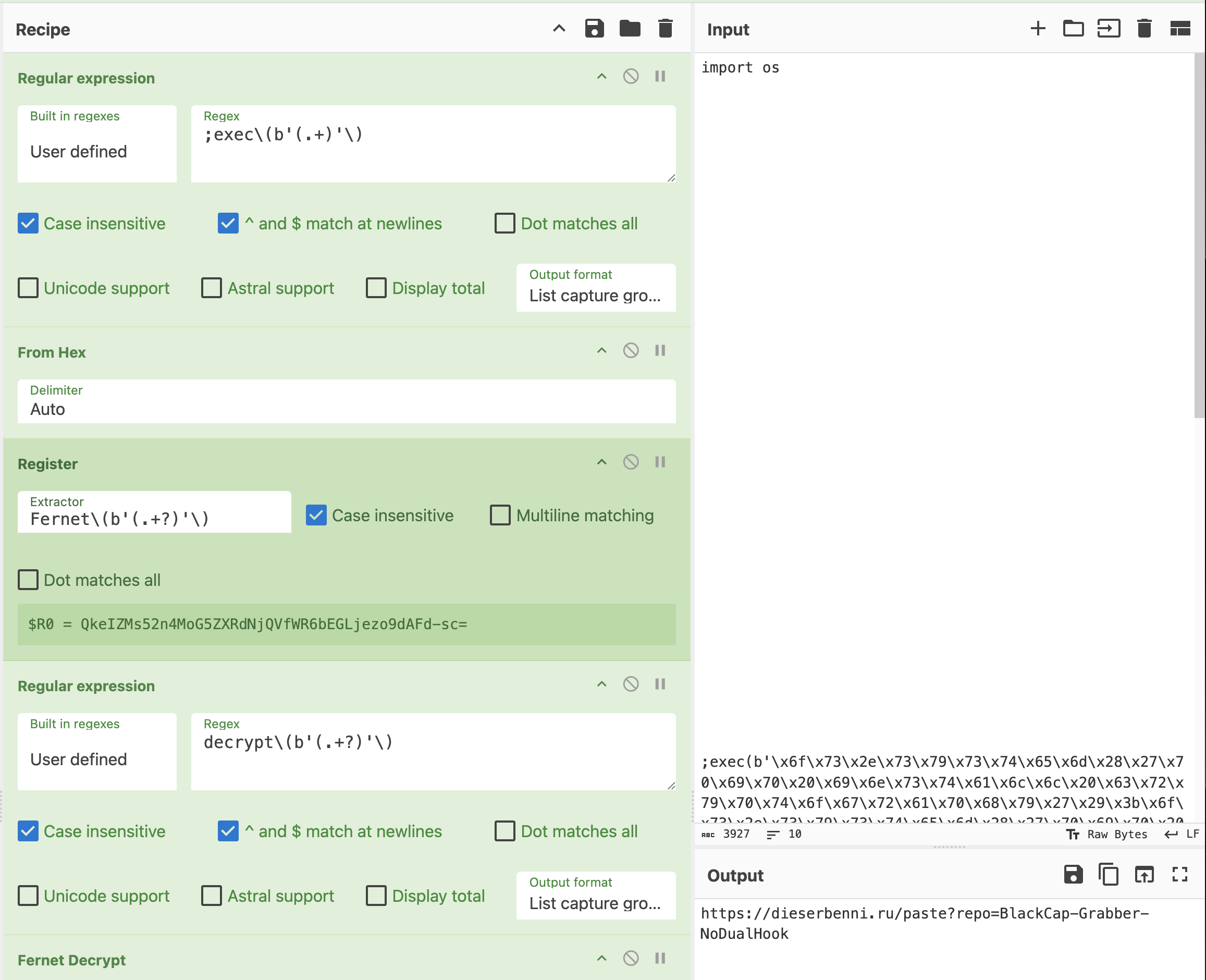The height and width of the screenshot is (980, 1206).
Task: Enable Multiline matching in Register operation
Action: pyautogui.click(x=500, y=516)
